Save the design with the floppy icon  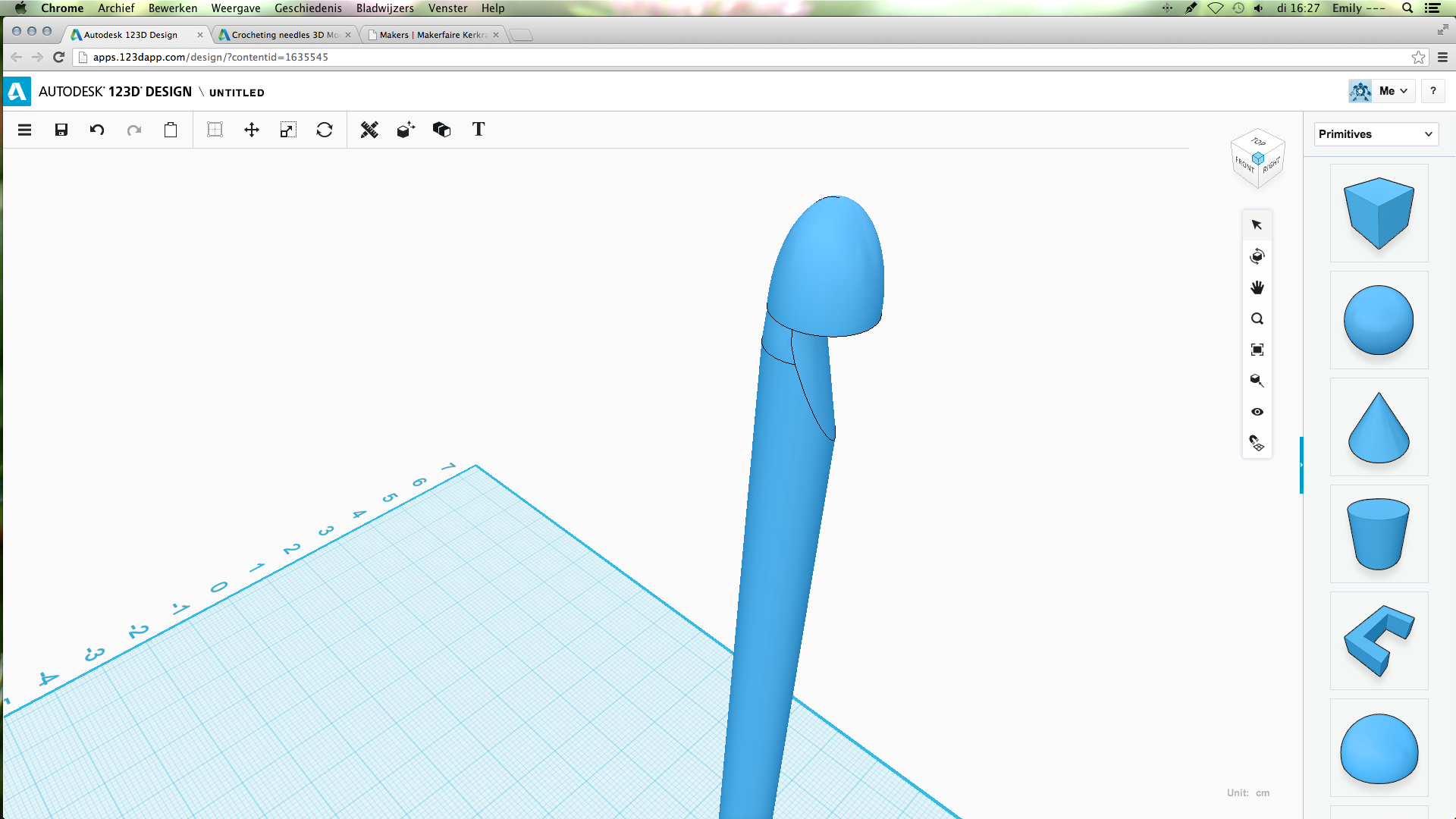pos(61,130)
